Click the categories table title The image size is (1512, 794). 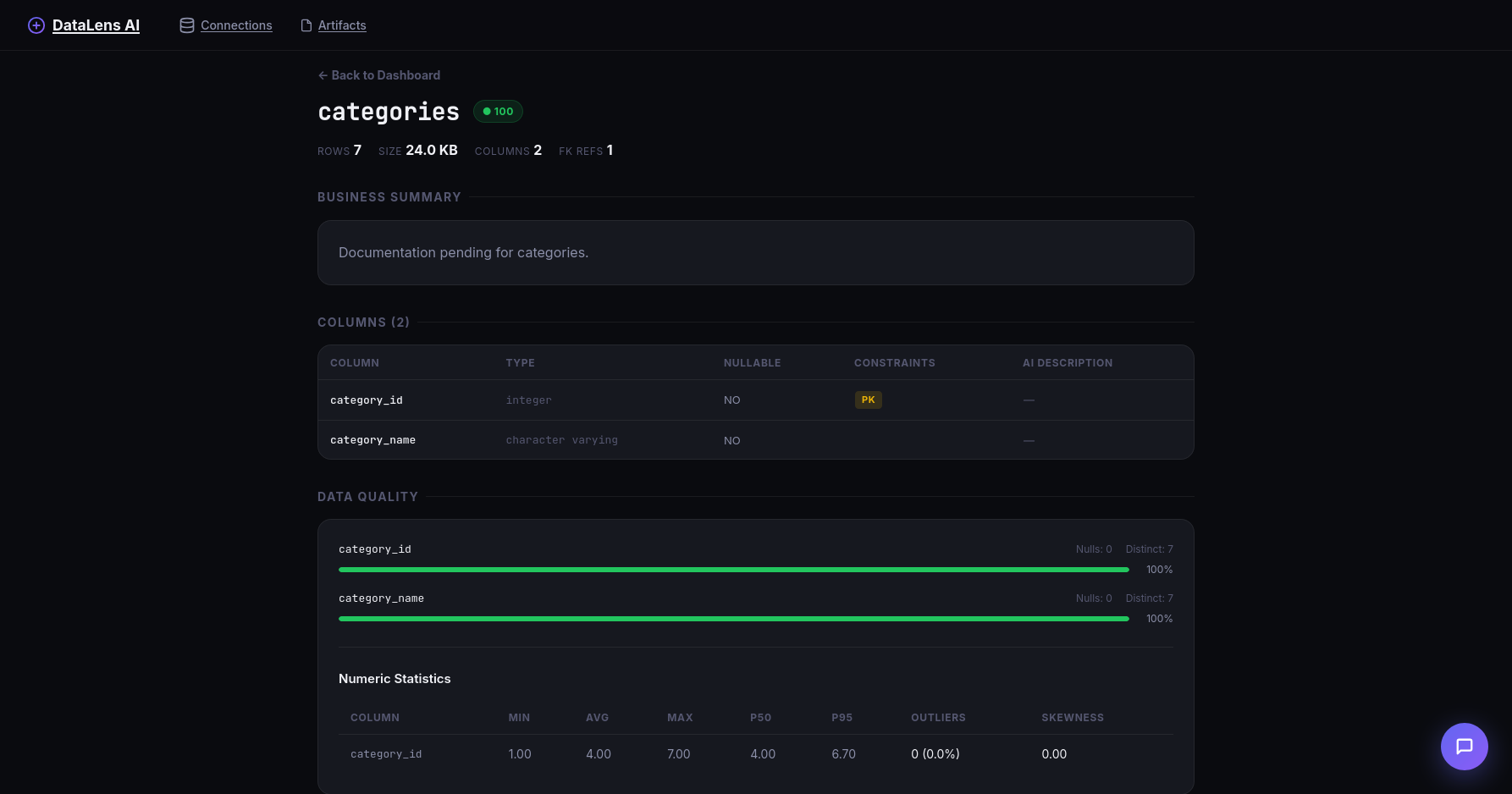click(389, 112)
